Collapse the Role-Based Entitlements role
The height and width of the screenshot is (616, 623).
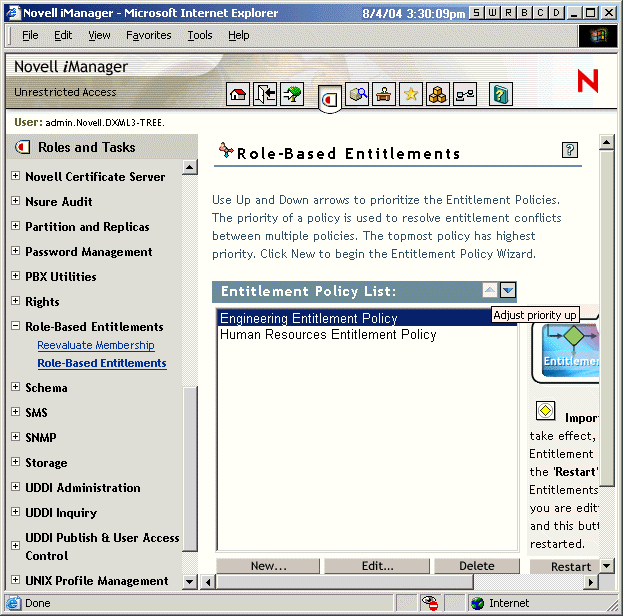(x=15, y=326)
